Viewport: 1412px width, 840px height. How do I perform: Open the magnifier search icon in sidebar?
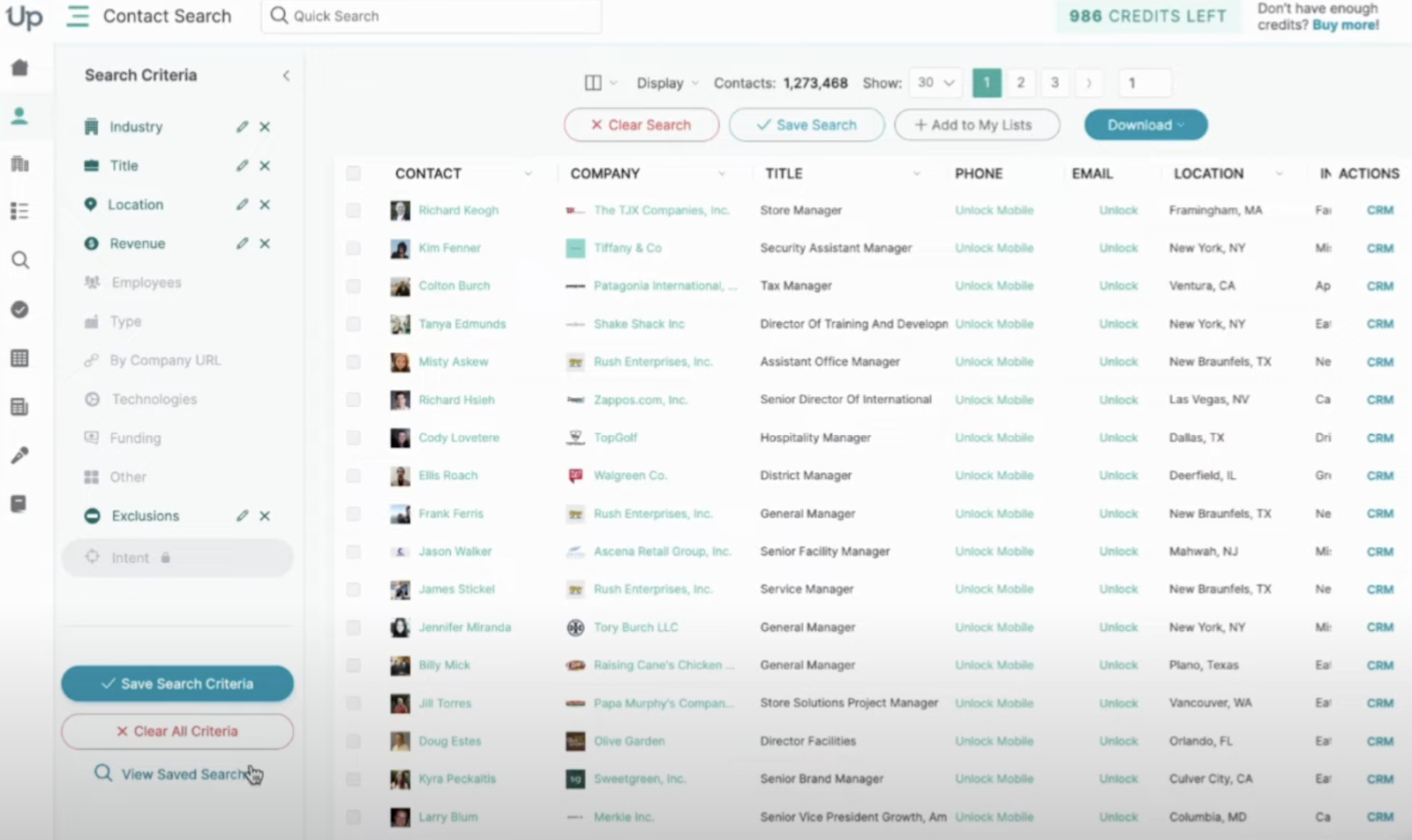coord(19,260)
